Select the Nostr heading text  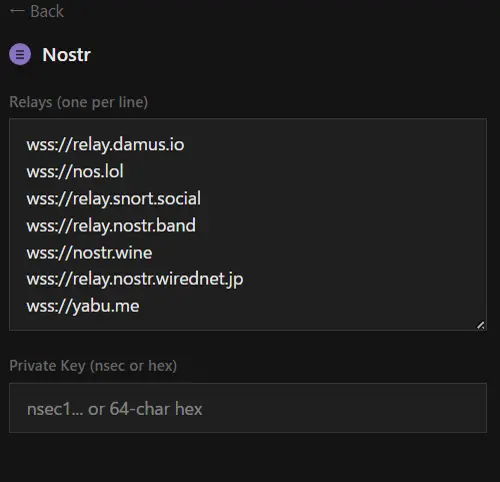[66, 54]
